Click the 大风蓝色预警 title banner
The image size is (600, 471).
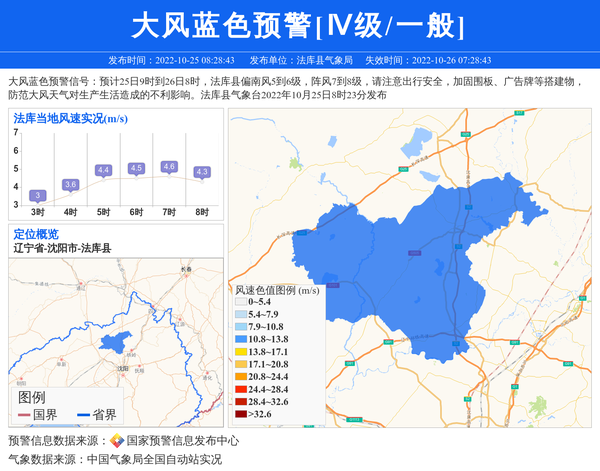(x=299, y=26)
